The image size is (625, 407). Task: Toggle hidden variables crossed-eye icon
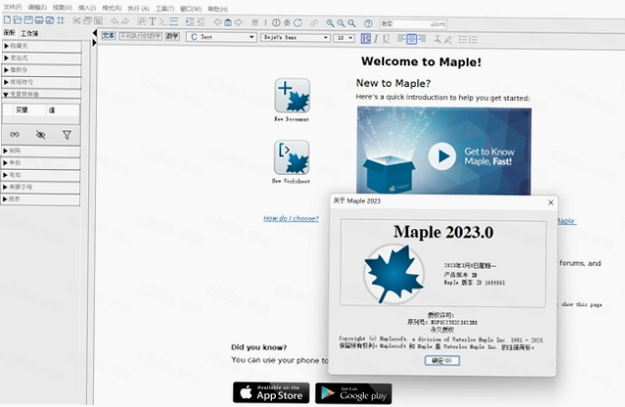41,135
